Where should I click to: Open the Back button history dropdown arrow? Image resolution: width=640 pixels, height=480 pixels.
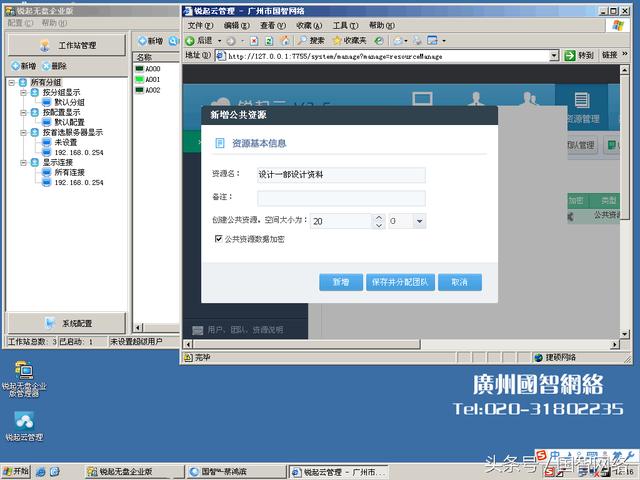(219, 41)
